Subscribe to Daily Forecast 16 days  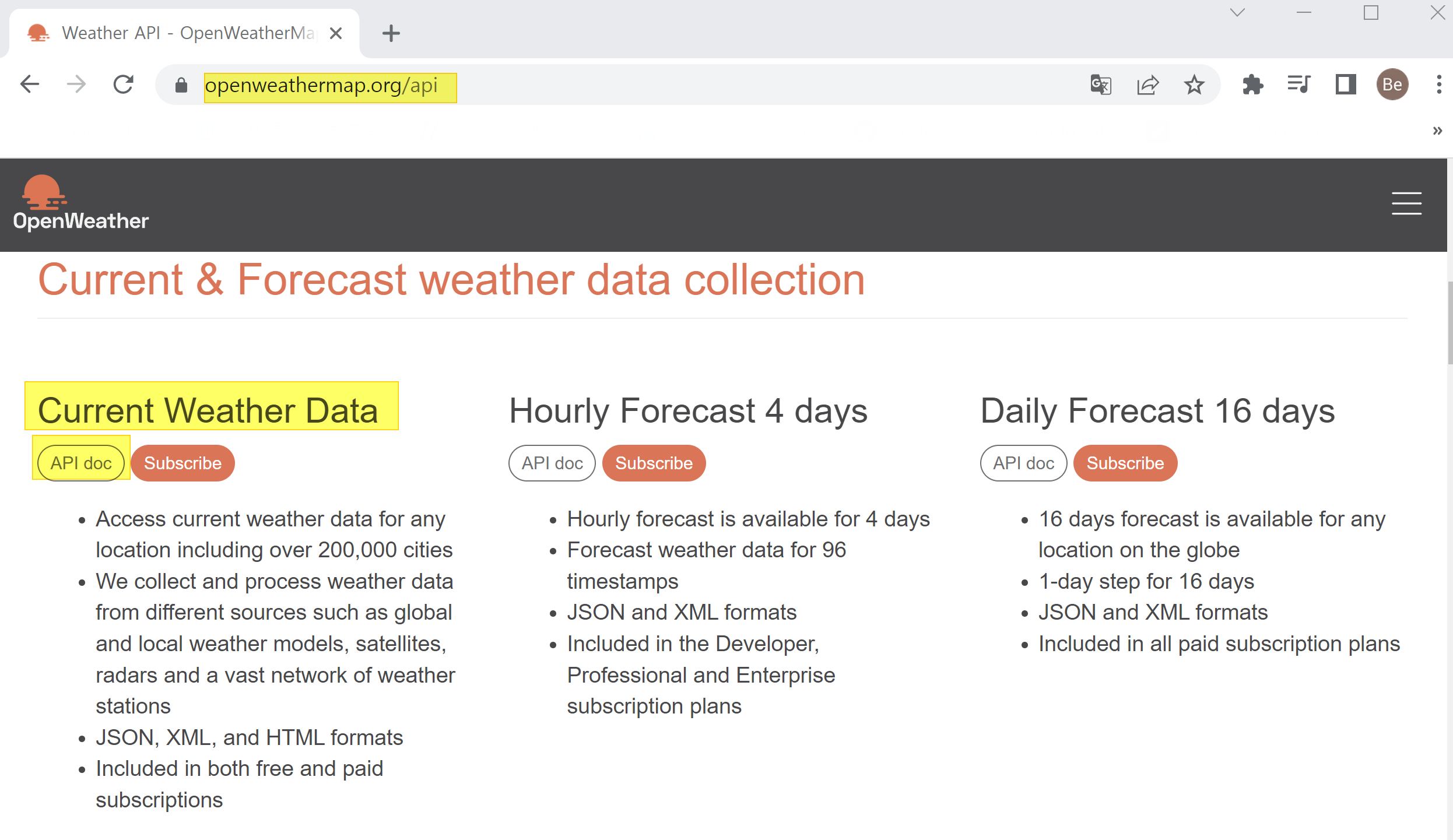[1125, 463]
